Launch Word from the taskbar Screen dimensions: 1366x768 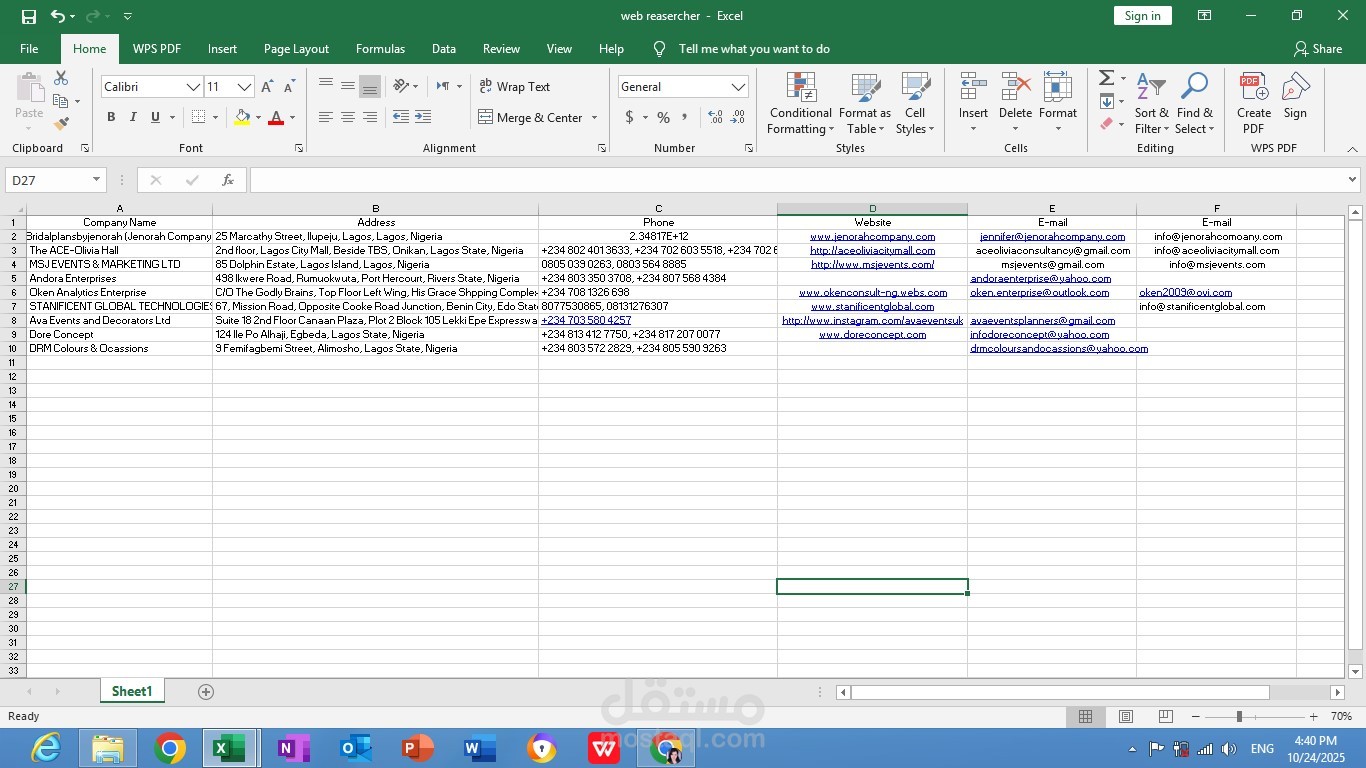(x=480, y=748)
